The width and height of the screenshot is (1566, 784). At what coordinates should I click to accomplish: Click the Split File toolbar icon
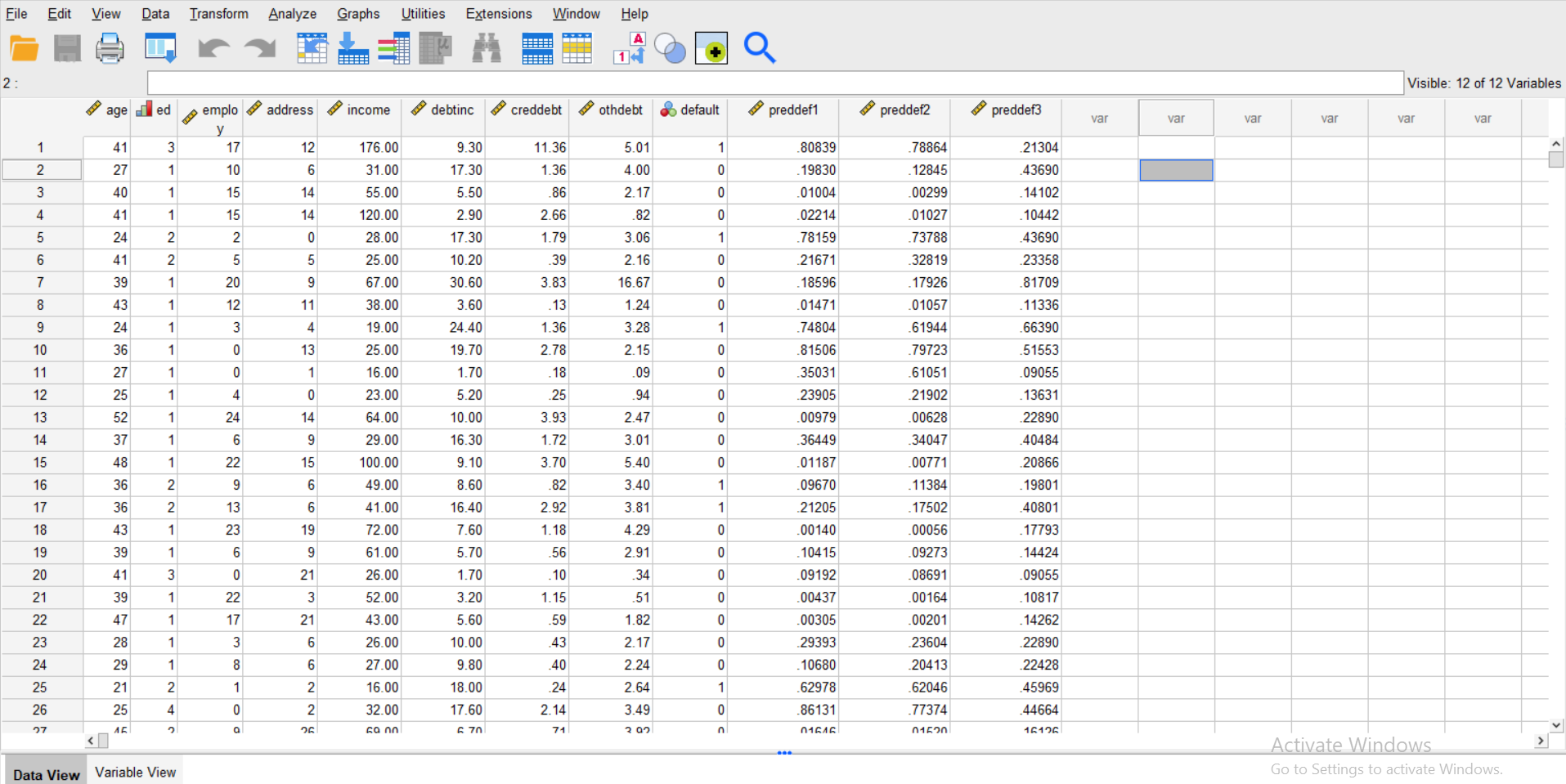pyautogui.click(x=537, y=48)
